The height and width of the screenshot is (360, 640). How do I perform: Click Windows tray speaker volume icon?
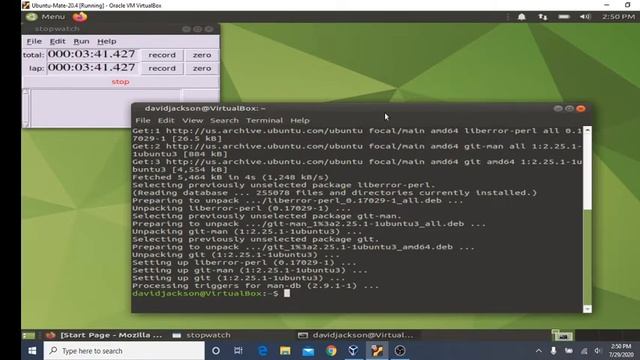[x=598, y=351]
